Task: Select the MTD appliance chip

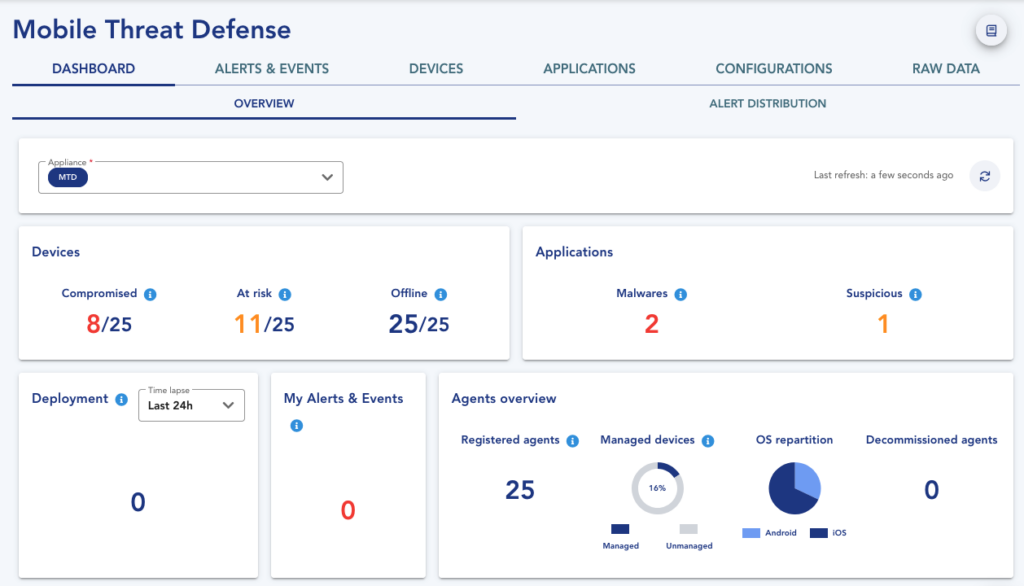Action: pos(66,177)
